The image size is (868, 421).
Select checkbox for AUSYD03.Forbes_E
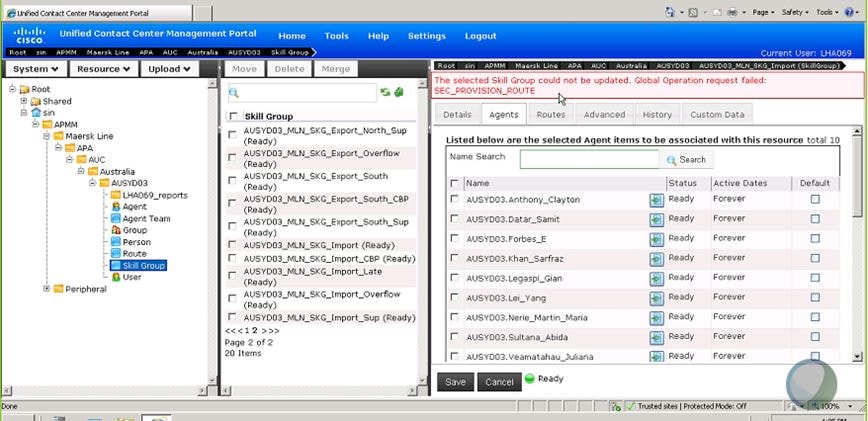pyautogui.click(x=454, y=238)
